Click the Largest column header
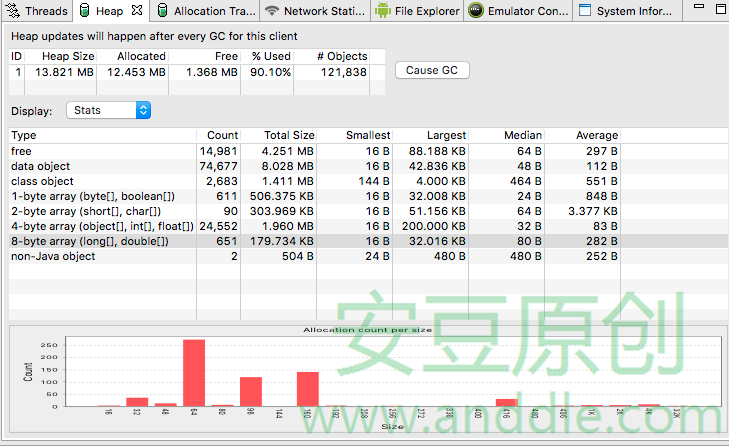This screenshot has width=729, height=446. click(431, 135)
